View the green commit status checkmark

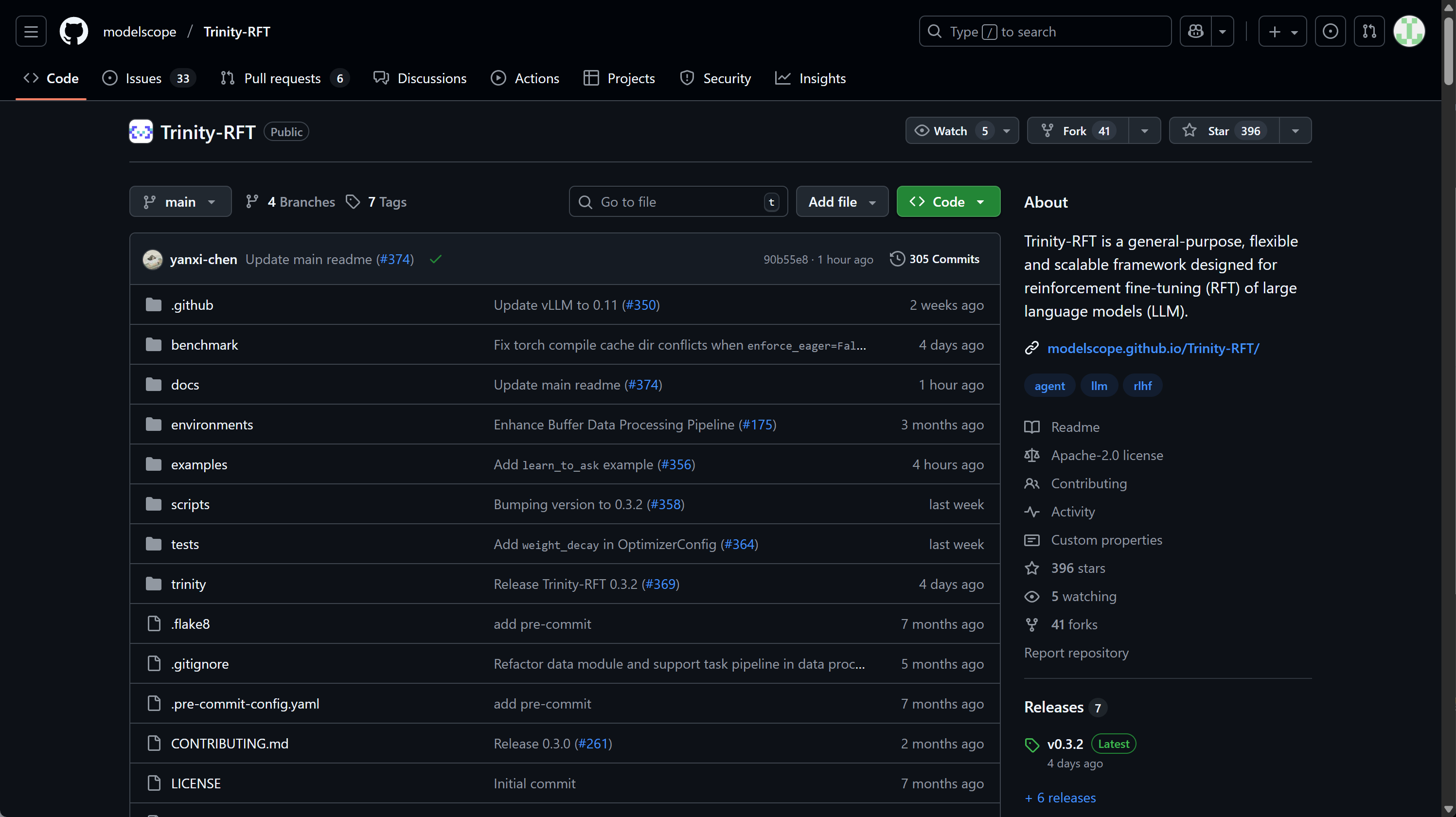pos(436,260)
